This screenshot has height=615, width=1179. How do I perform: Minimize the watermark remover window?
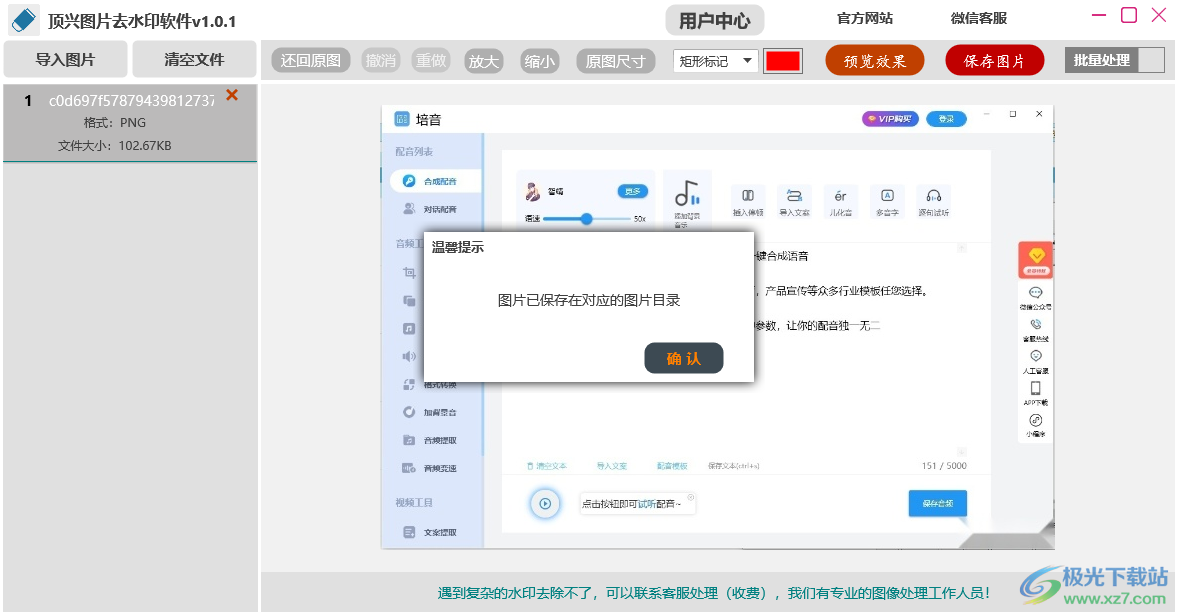(1099, 15)
